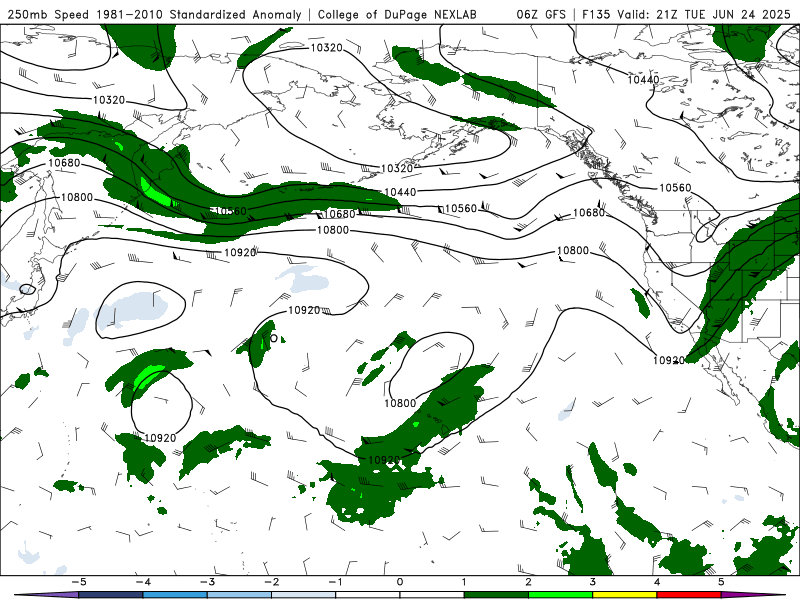The height and width of the screenshot is (600, 800).
Task: Click the '-3' colorbar tick label
Action: (207, 582)
